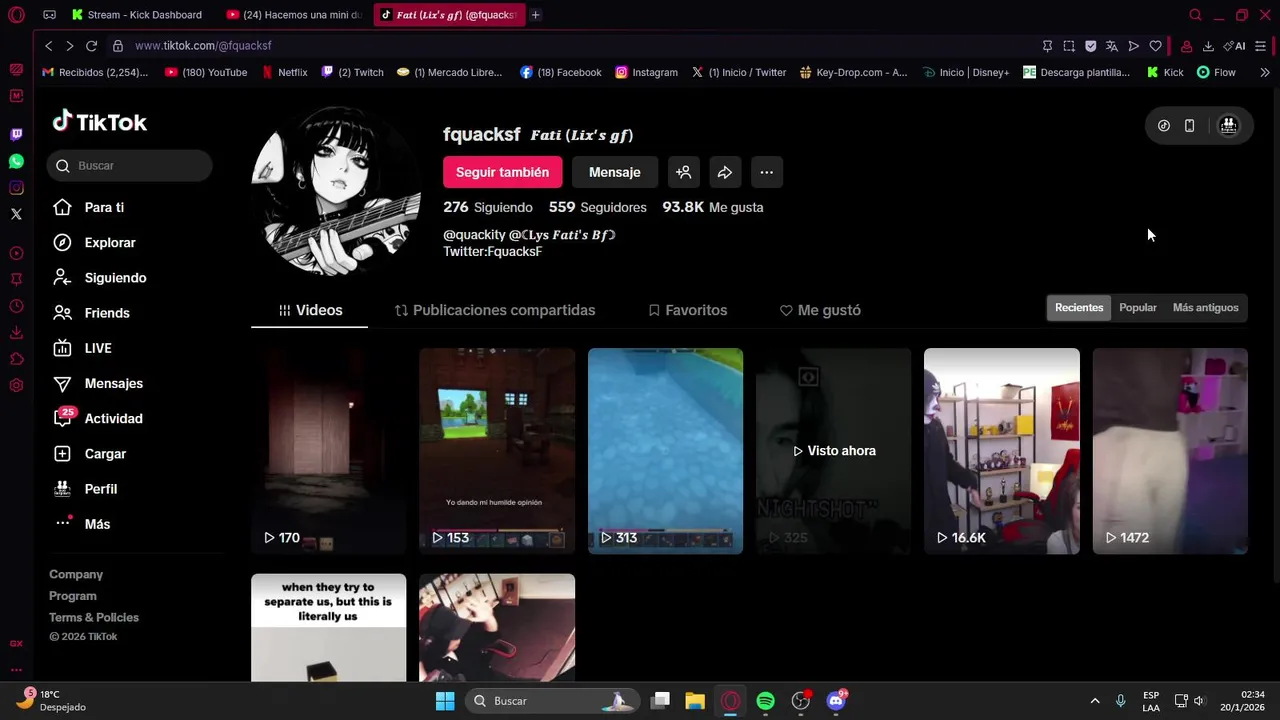Viewport: 1280px width, 720px height.
Task: Open WhatsApp in the Opera sidebar
Action: pos(16,161)
